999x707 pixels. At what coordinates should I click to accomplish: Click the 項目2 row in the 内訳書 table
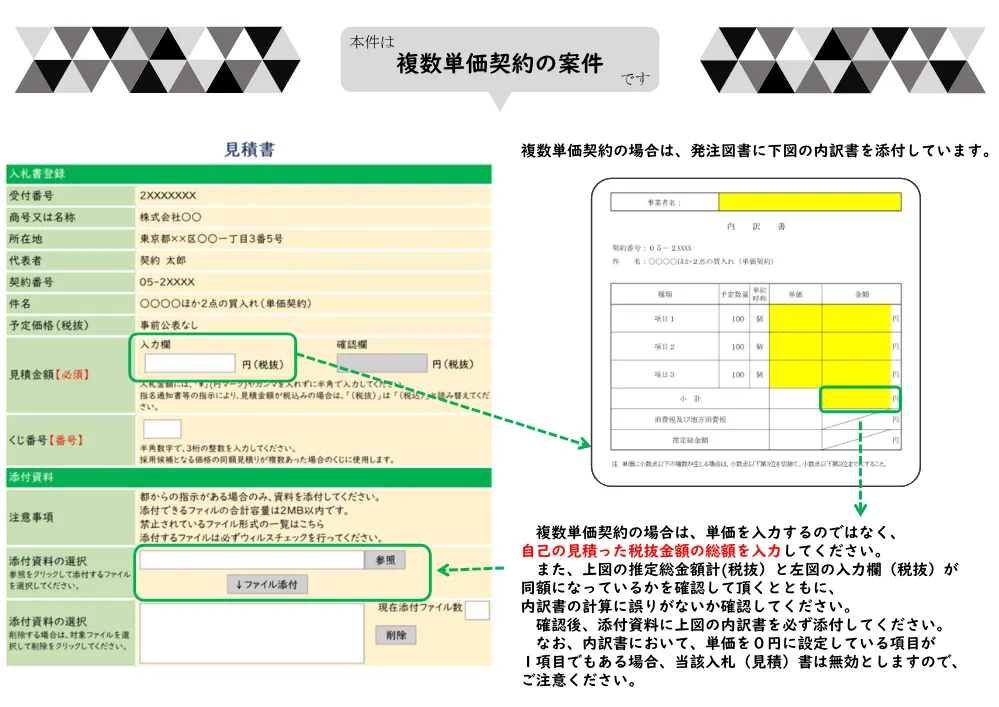tap(756, 346)
